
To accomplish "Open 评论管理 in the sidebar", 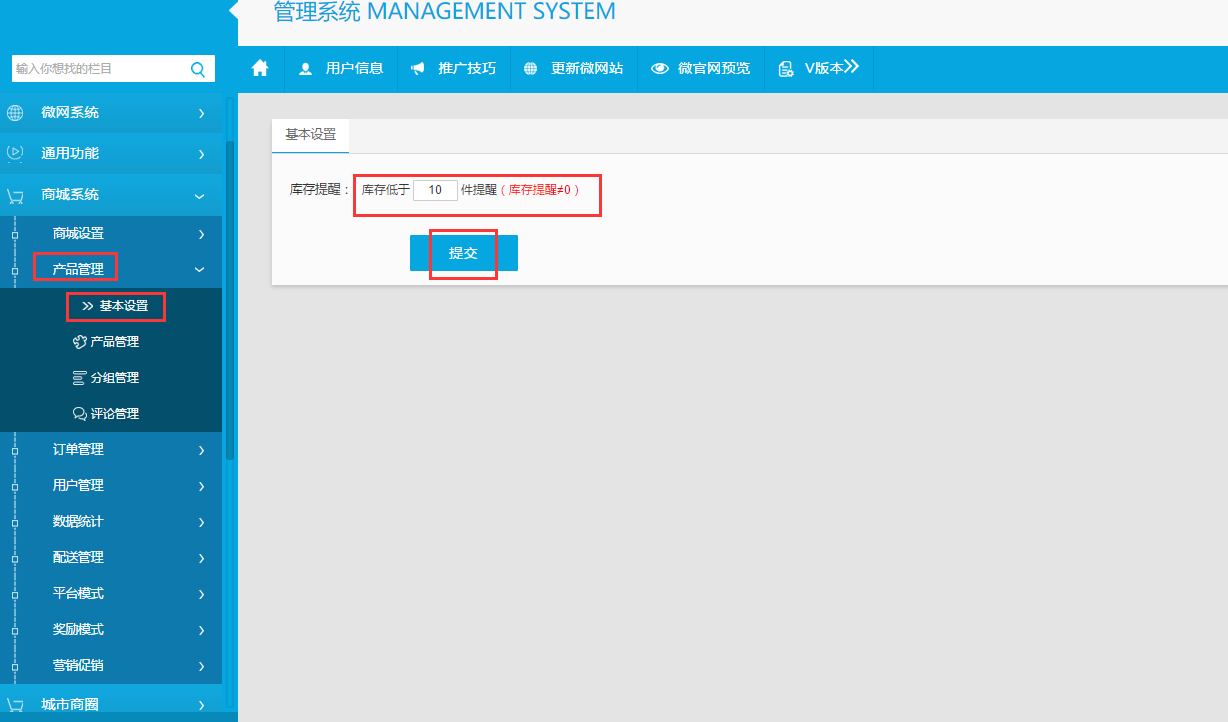I will (x=114, y=414).
